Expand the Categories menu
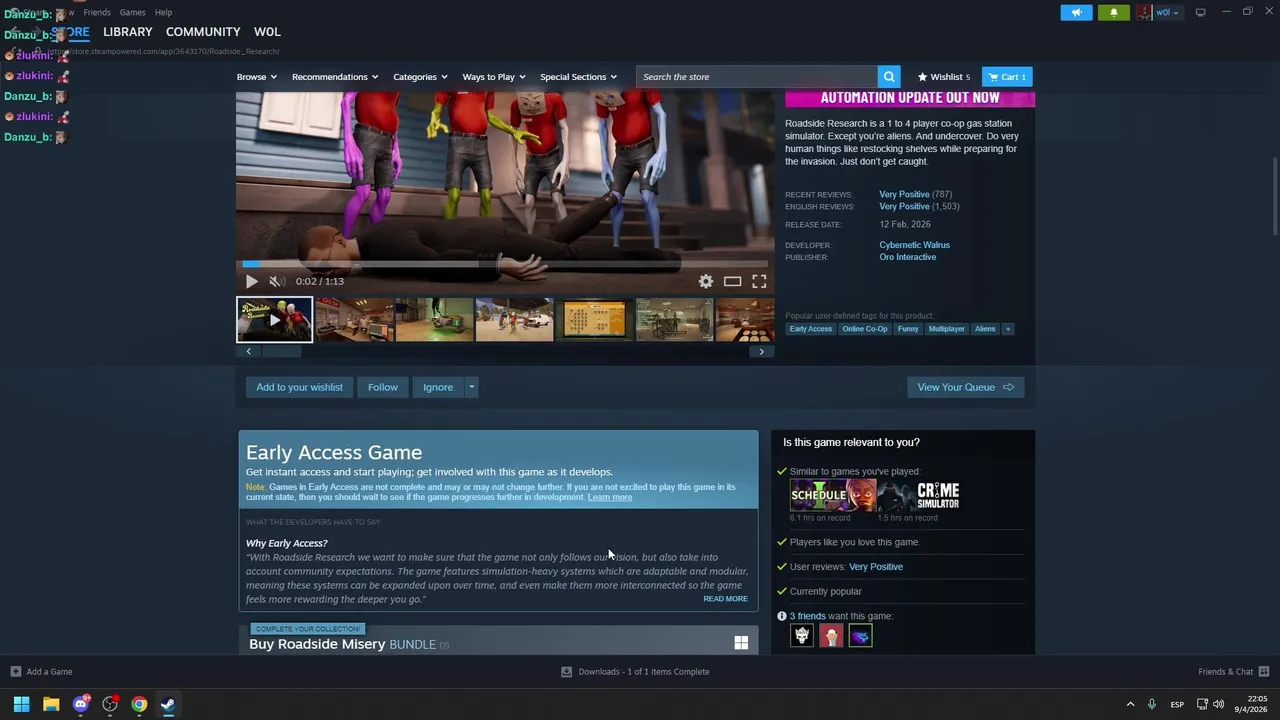Viewport: 1280px width, 720px height. tap(420, 77)
